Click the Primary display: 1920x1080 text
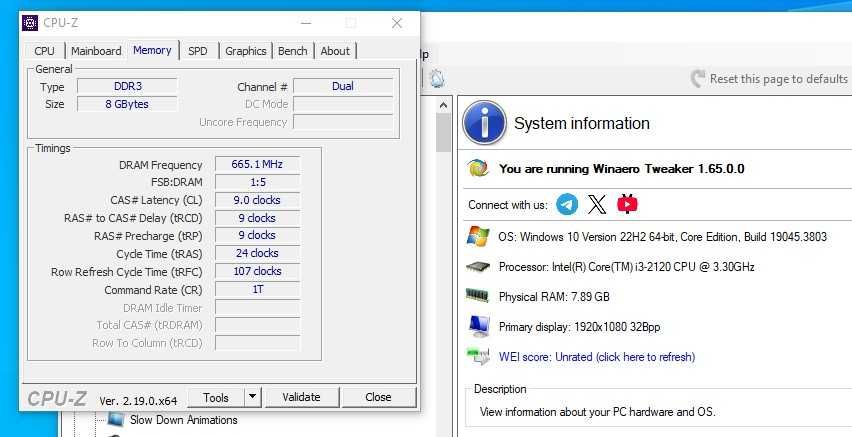This screenshot has width=852, height=437. [x=579, y=327]
